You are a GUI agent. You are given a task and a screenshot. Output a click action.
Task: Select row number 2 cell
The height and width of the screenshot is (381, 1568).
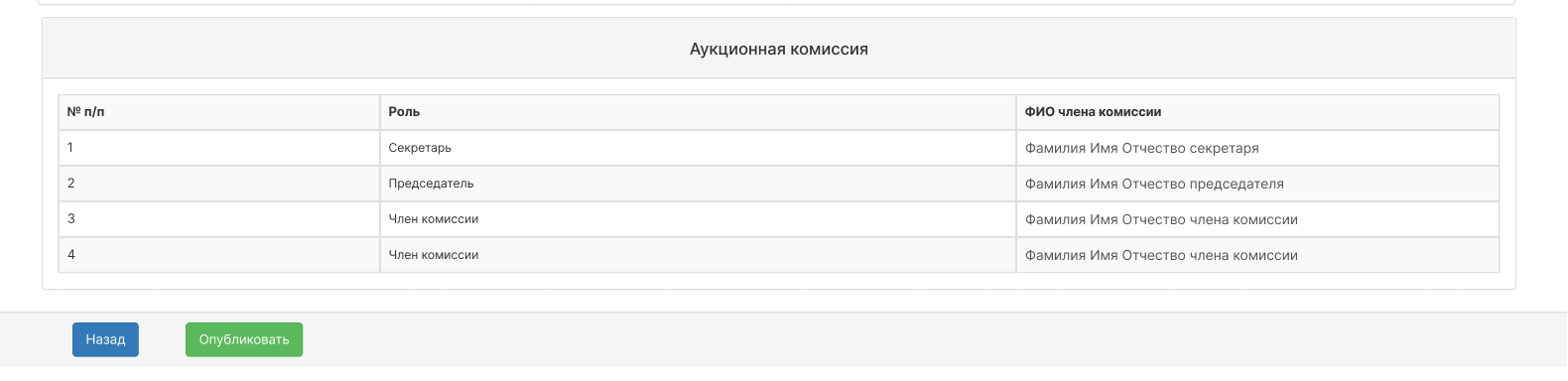(219, 184)
